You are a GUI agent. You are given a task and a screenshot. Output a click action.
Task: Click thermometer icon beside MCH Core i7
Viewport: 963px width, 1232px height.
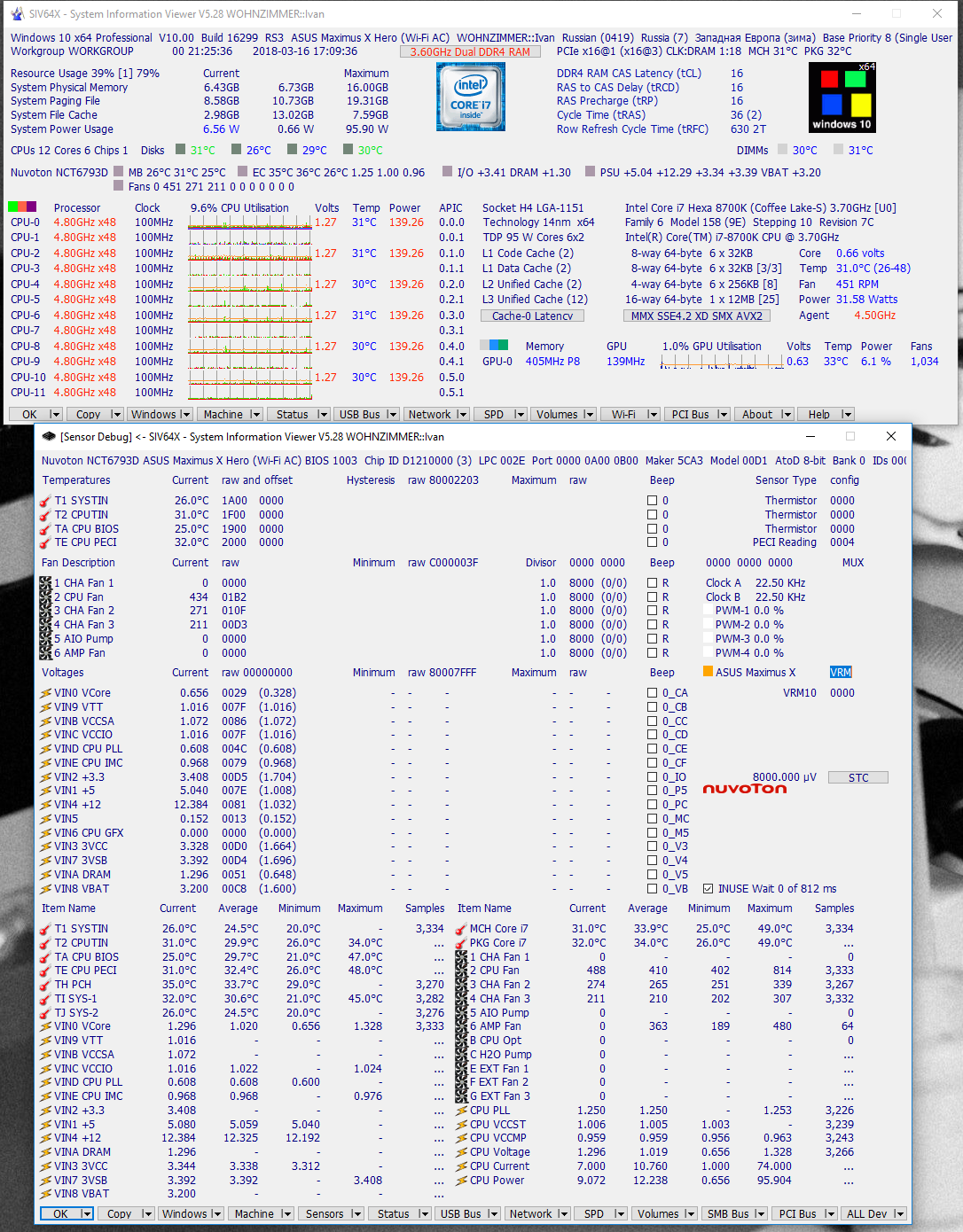461,929
